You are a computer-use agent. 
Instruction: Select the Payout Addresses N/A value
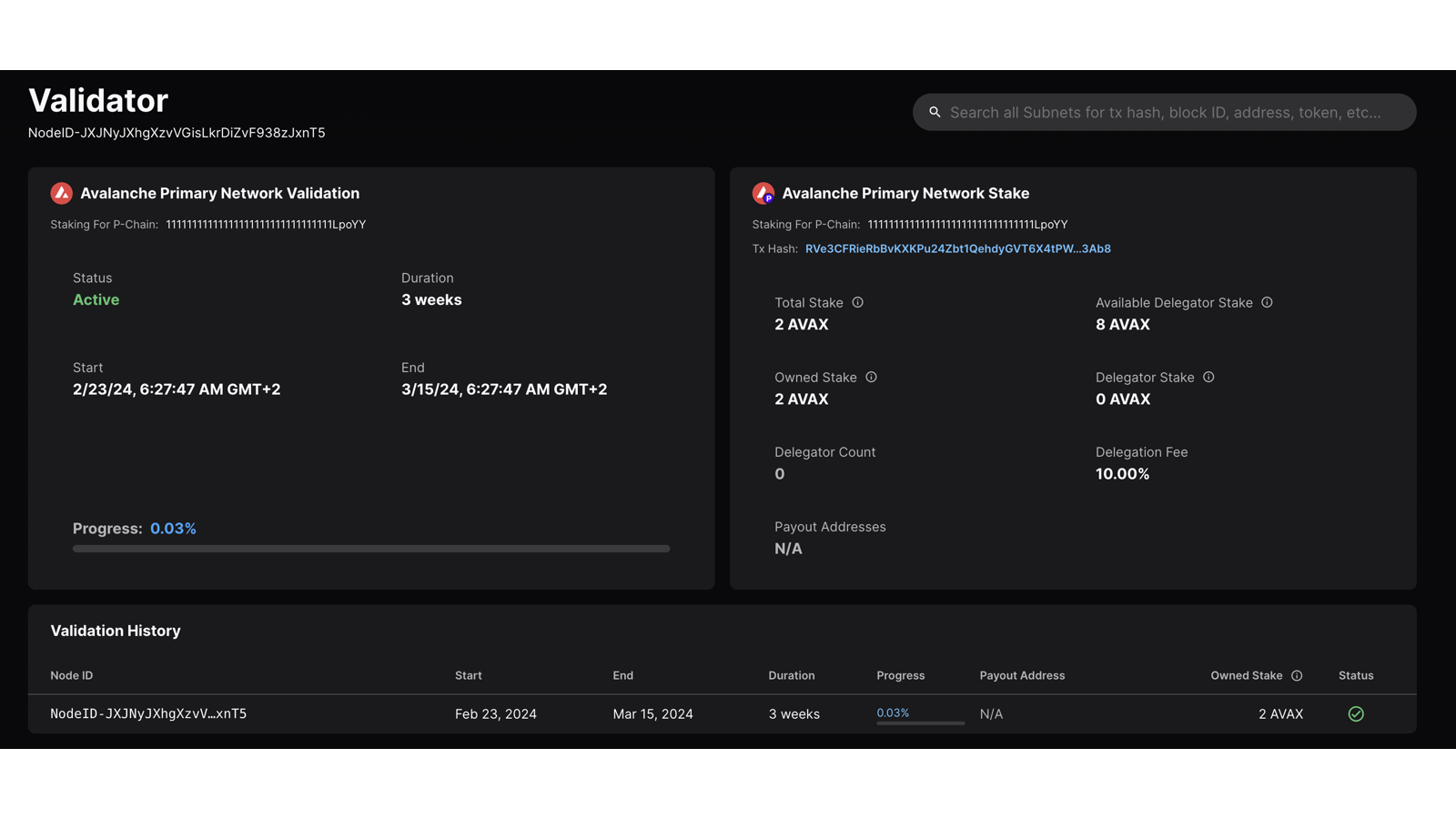[788, 549]
